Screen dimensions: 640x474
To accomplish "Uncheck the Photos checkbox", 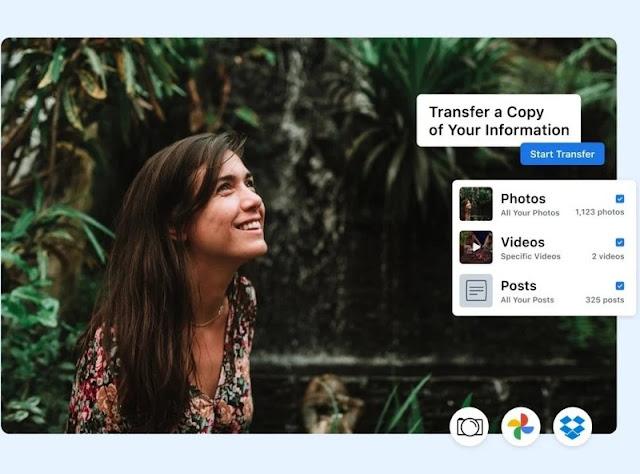I will click(620, 199).
